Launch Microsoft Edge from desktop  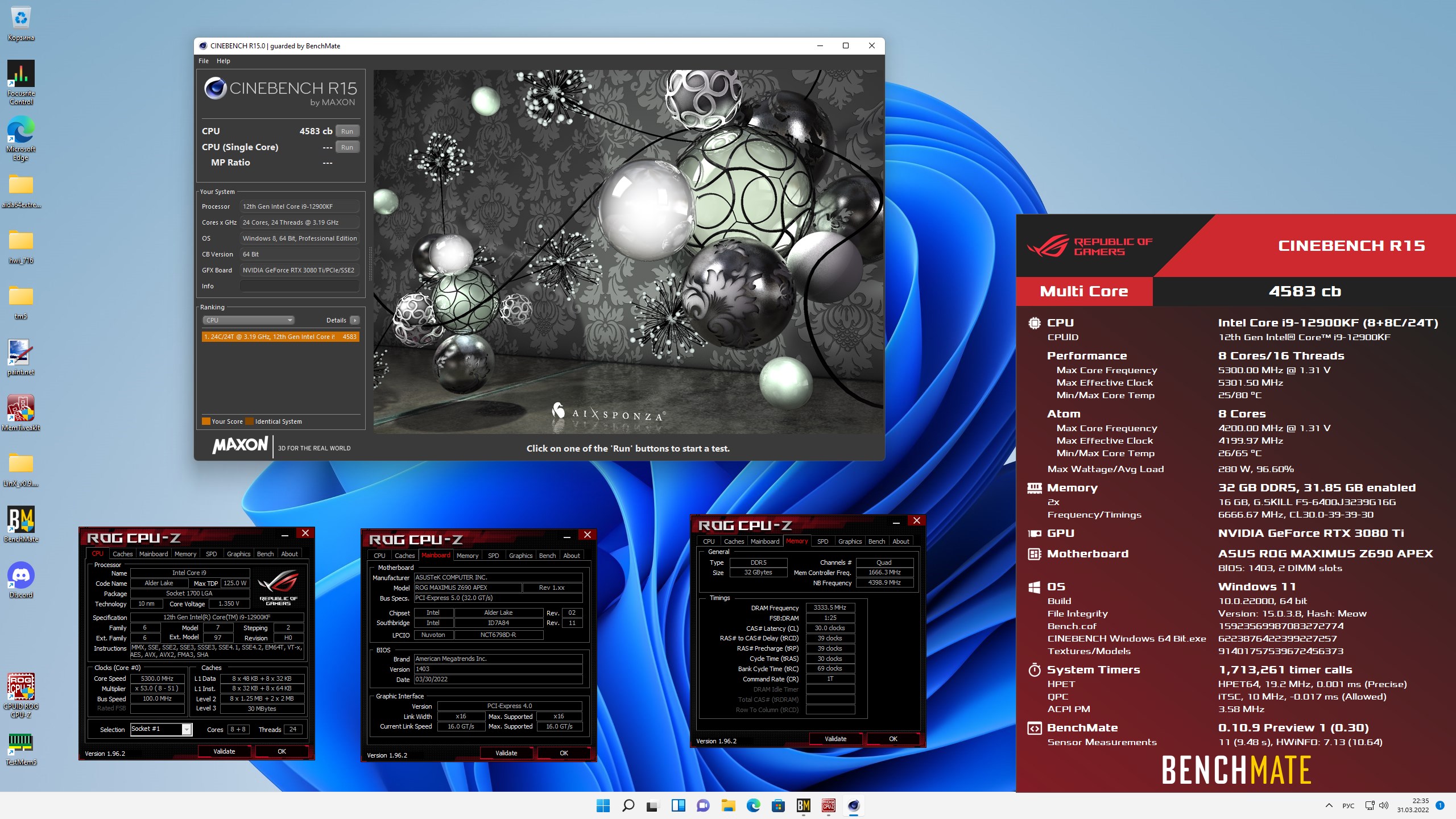21,138
